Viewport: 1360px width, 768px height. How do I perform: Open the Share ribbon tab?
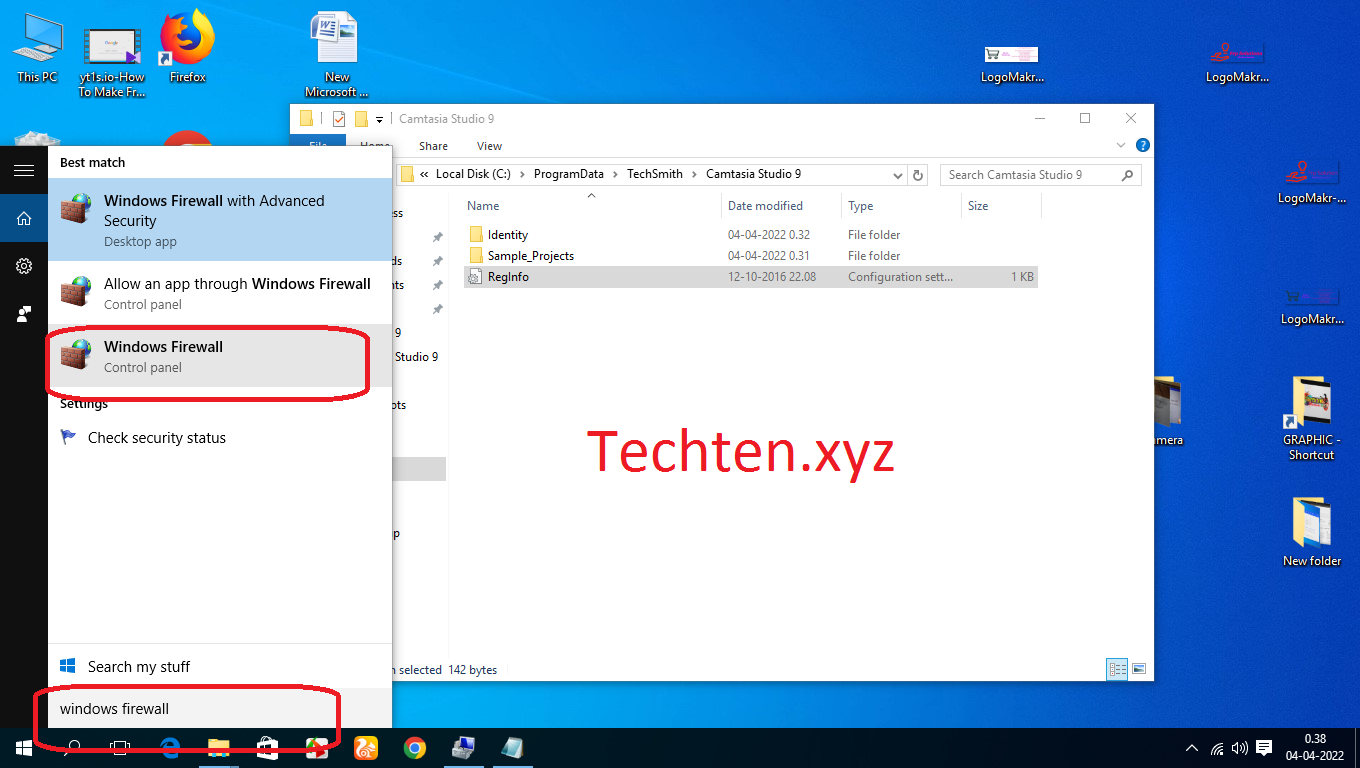coord(433,146)
